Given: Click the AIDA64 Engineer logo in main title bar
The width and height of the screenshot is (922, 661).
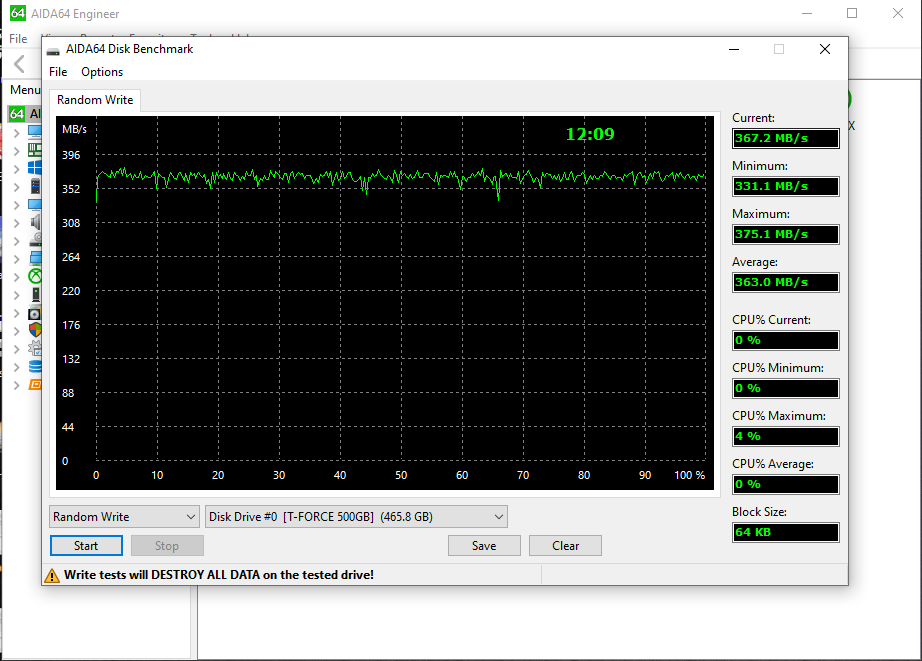Looking at the screenshot, I should coord(18,13).
